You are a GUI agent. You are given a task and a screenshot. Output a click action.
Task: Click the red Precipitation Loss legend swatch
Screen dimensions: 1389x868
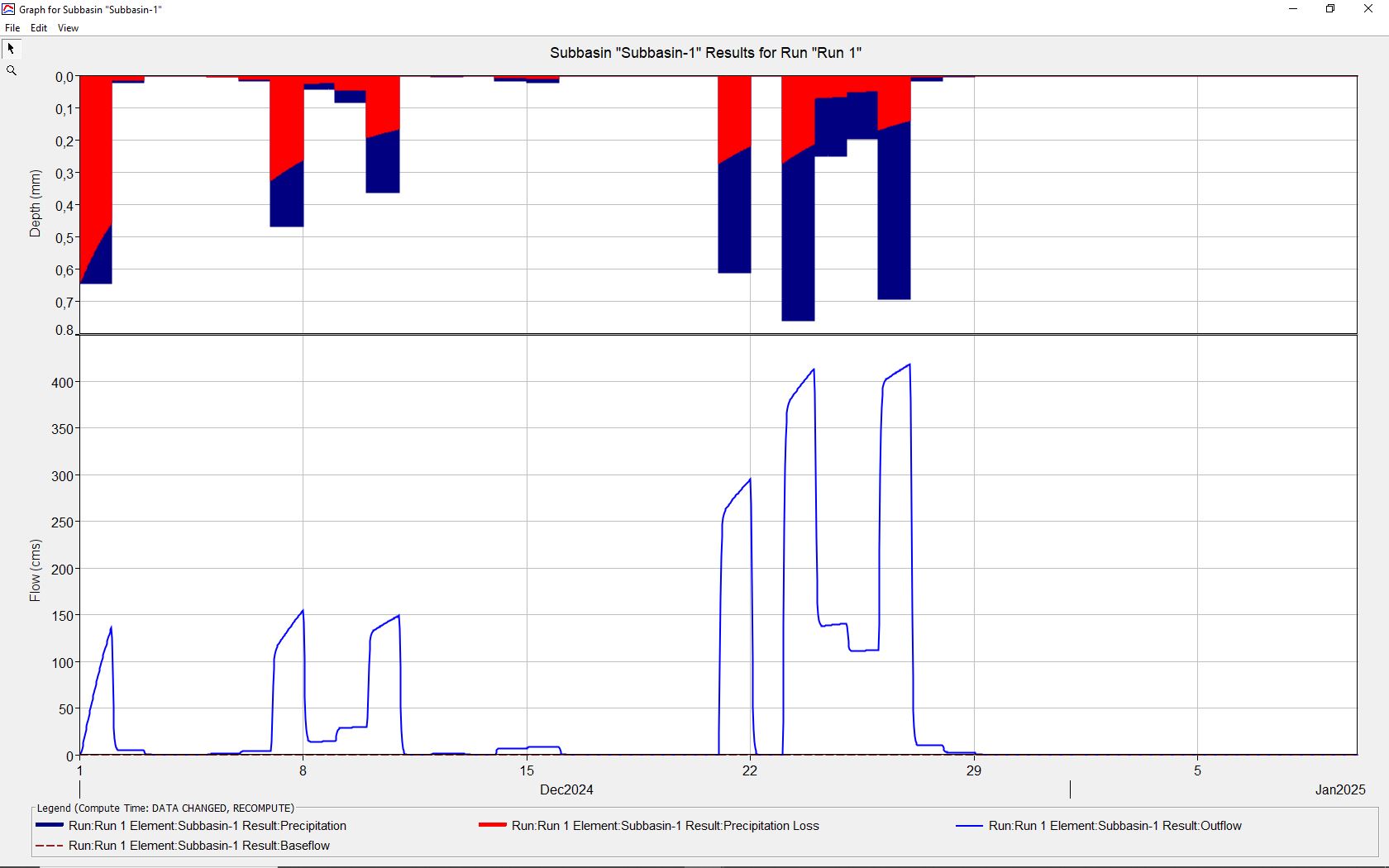[x=493, y=825]
